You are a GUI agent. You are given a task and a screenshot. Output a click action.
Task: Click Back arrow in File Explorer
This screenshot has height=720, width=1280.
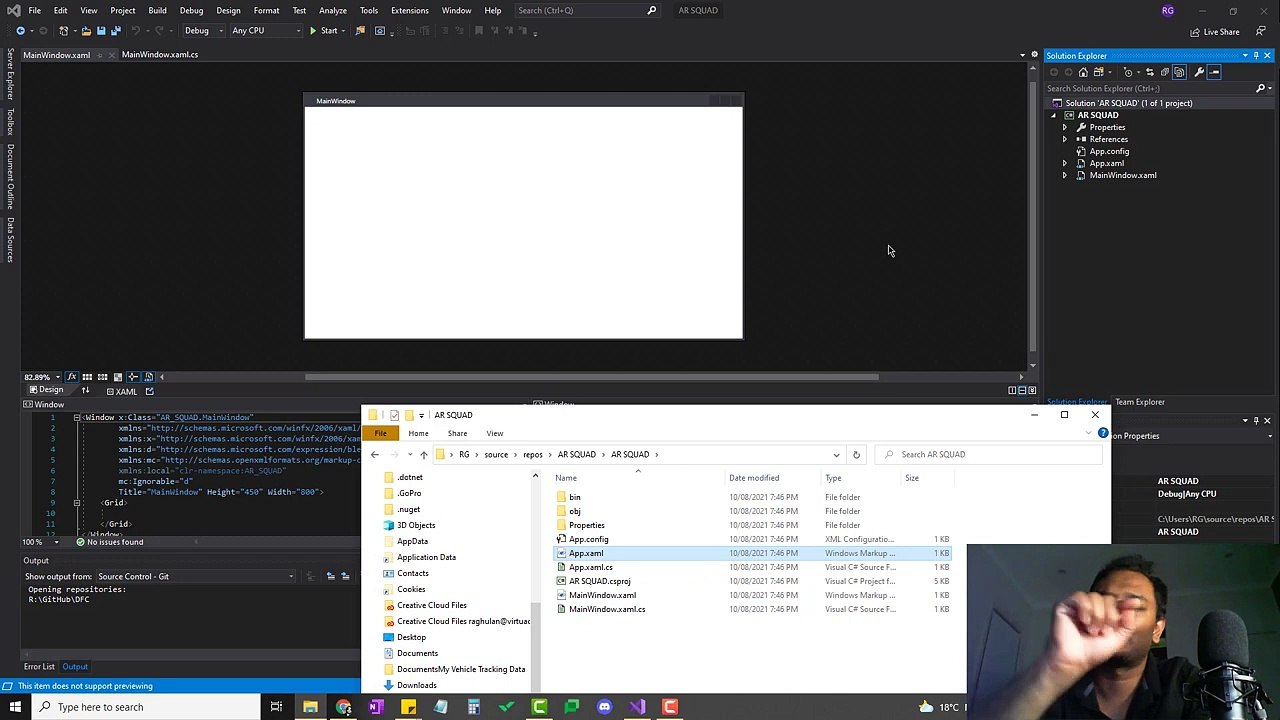pyautogui.click(x=375, y=454)
